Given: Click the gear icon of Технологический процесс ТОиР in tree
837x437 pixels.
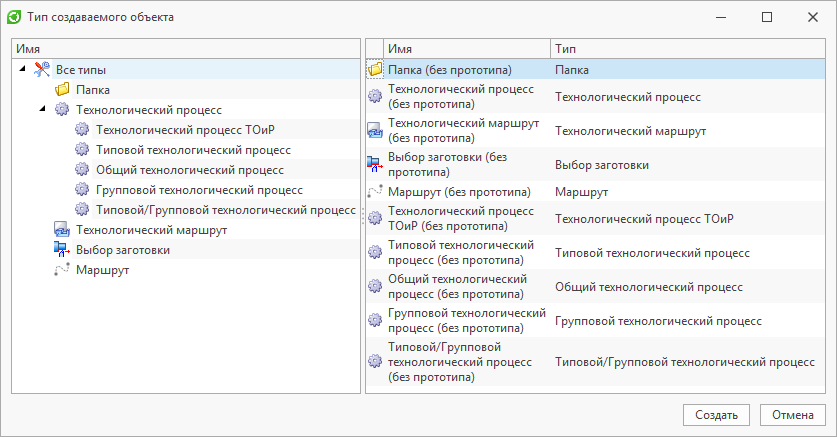Looking at the screenshot, I should [82, 129].
